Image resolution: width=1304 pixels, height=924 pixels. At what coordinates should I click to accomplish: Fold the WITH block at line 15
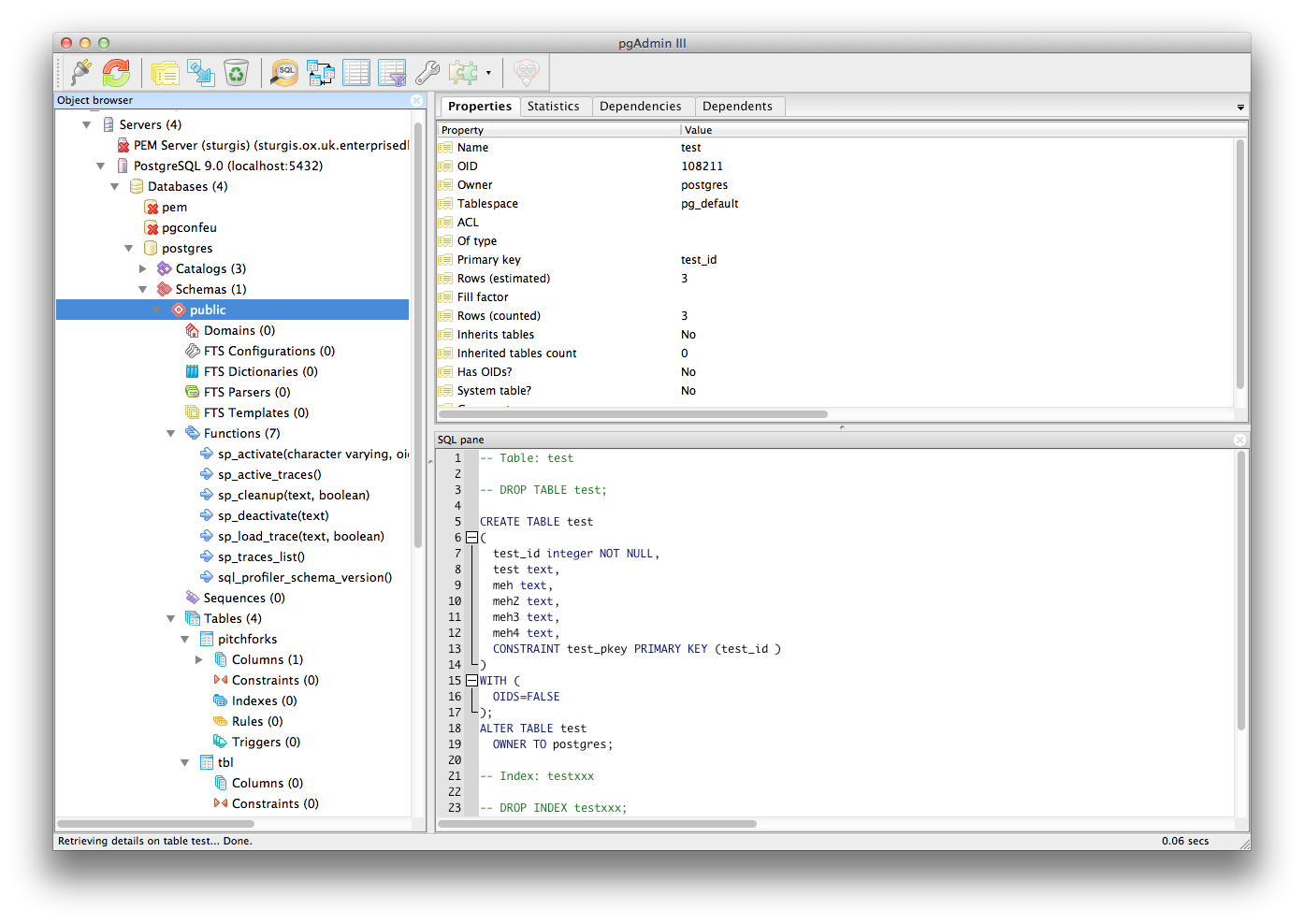point(471,681)
